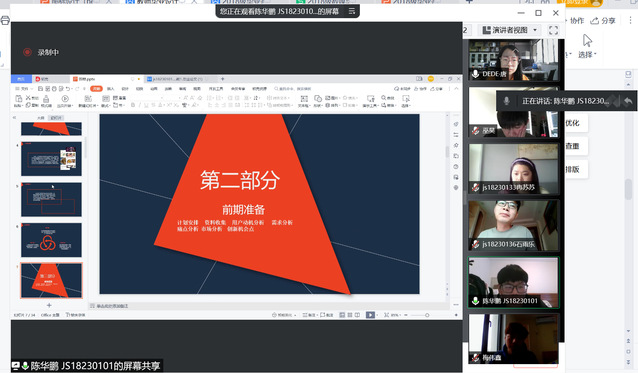Click the slideshow play button in the status bar
The width and height of the screenshot is (638, 373).
pos(370,315)
